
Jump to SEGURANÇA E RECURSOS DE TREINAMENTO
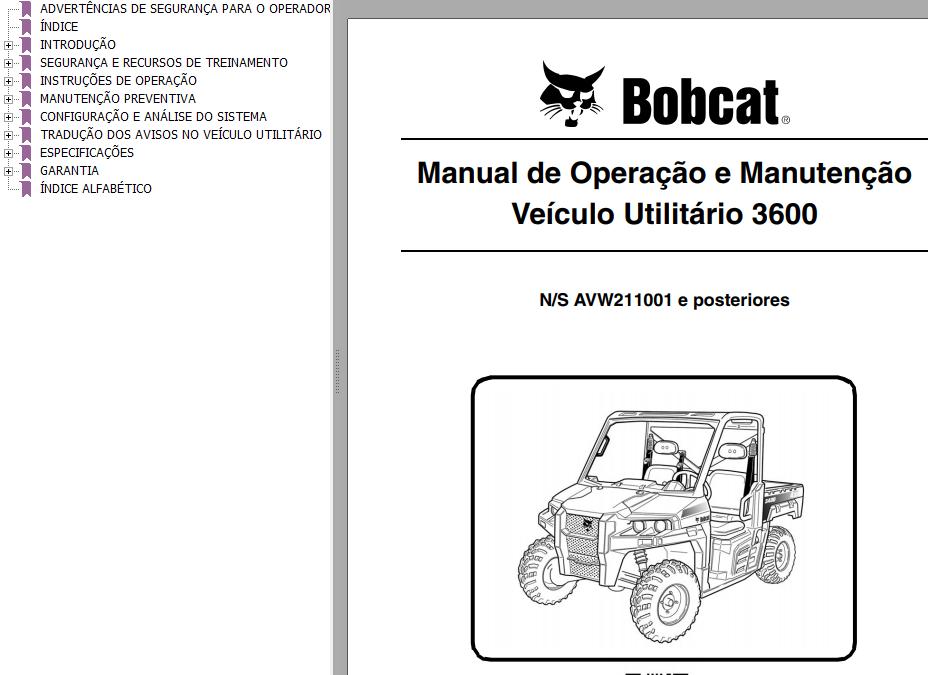(164, 63)
